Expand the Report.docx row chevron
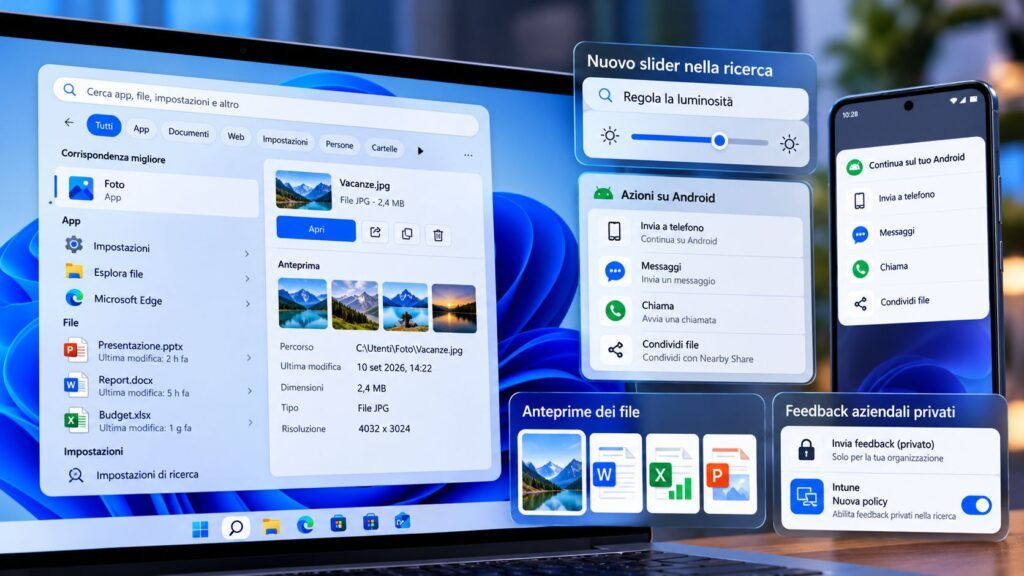This screenshot has width=1024, height=576. [x=249, y=391]
